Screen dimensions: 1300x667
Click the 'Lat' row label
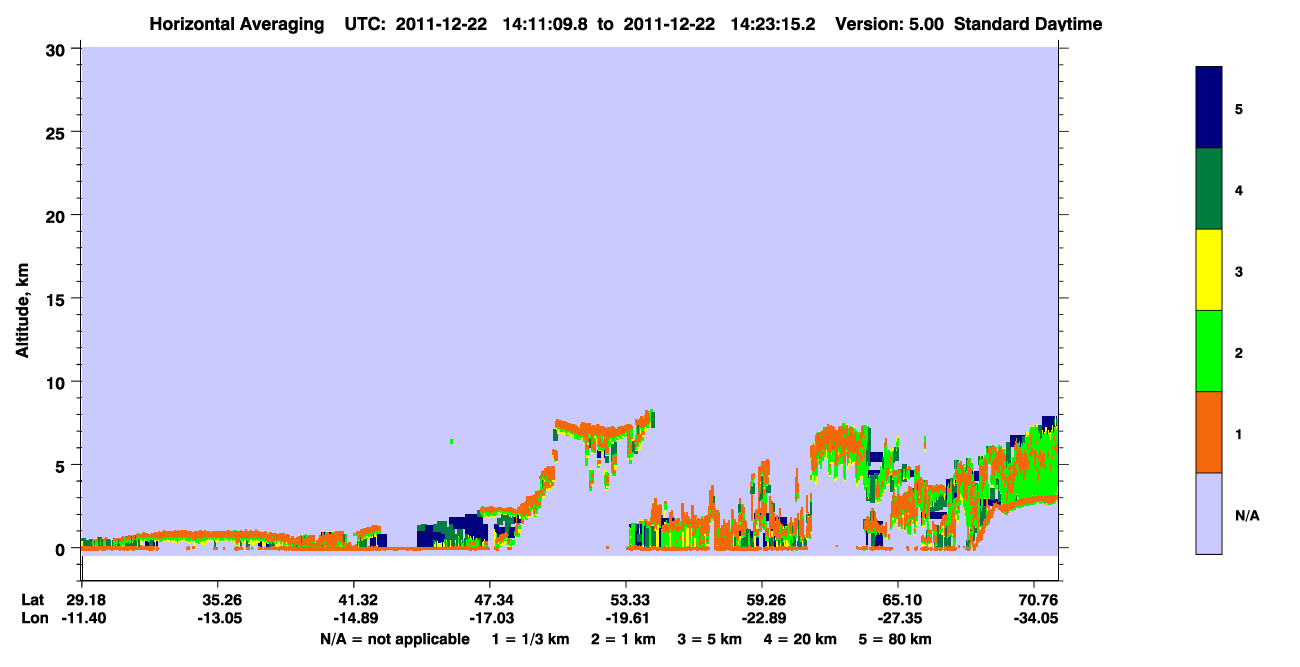[33, 600]
